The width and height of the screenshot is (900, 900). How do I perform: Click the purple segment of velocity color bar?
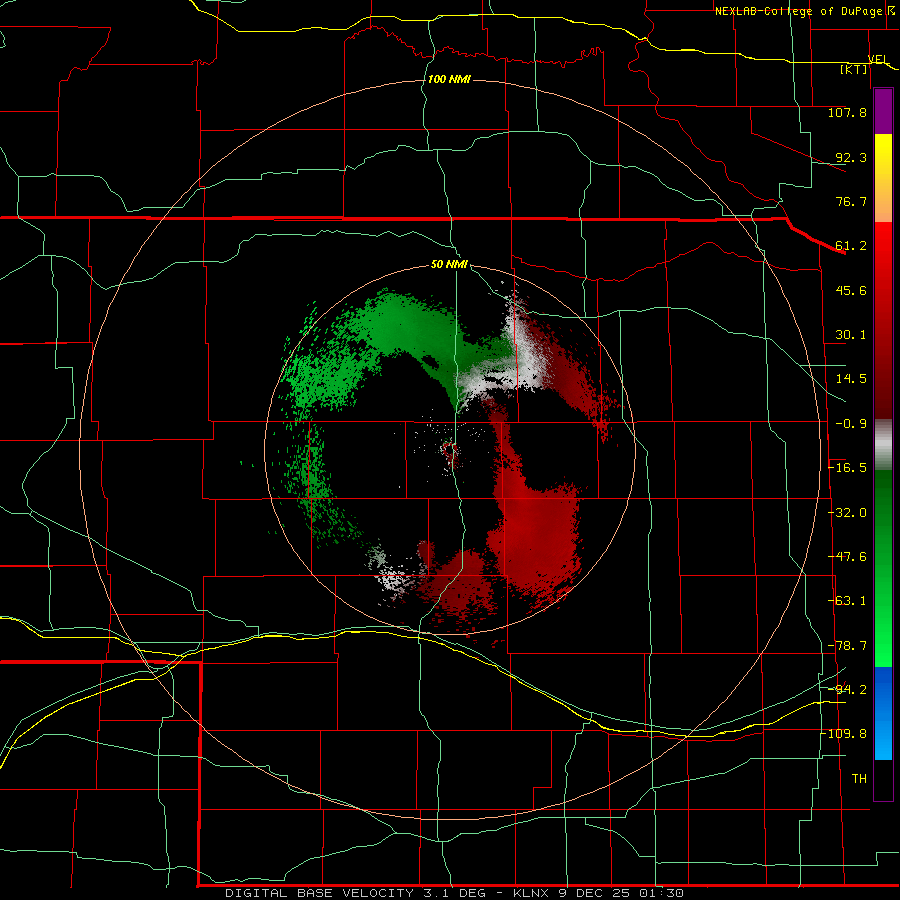(x=883, y=112)
